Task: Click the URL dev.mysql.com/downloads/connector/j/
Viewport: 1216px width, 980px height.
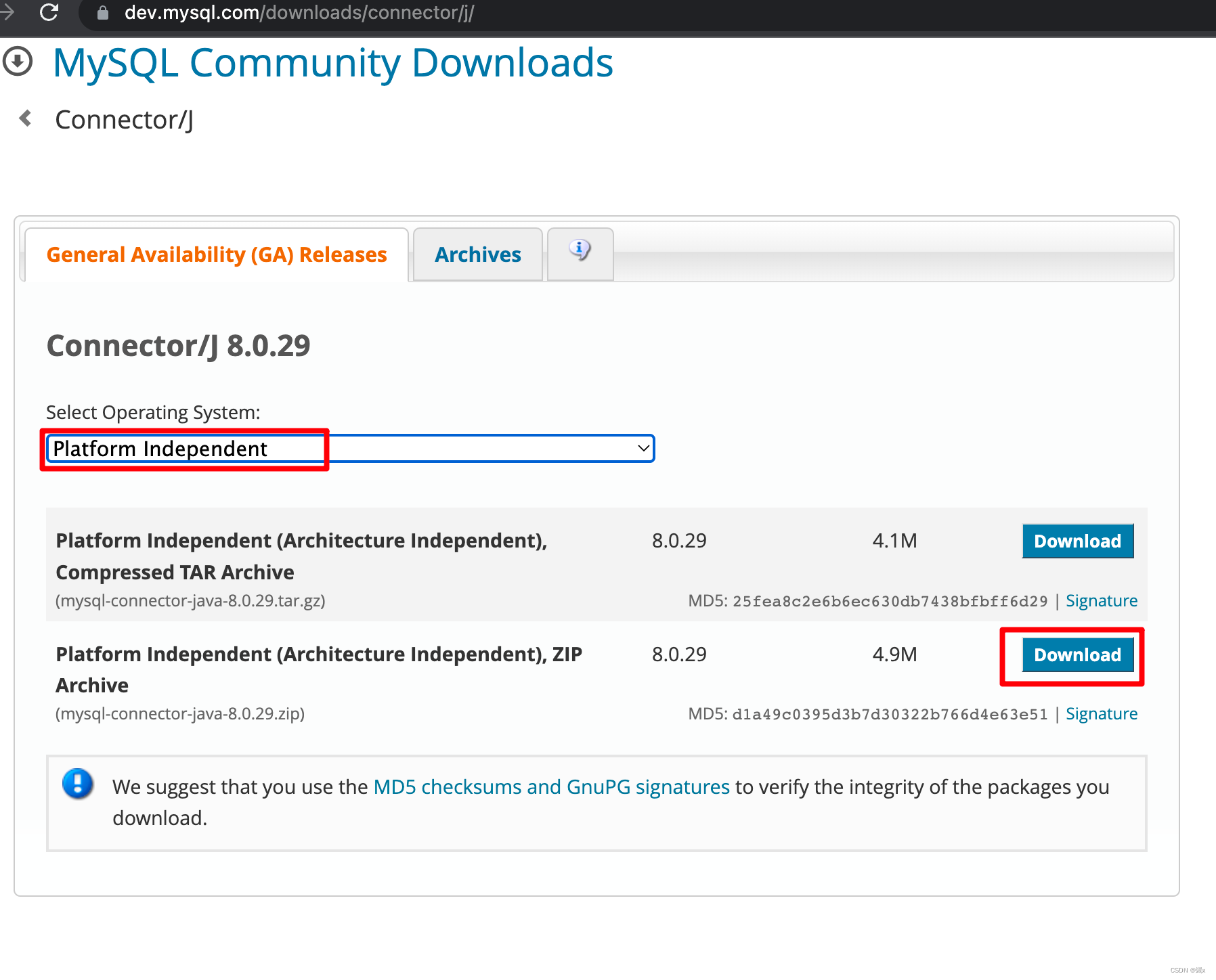Action: pyautogui.click(x=299, y=13)
